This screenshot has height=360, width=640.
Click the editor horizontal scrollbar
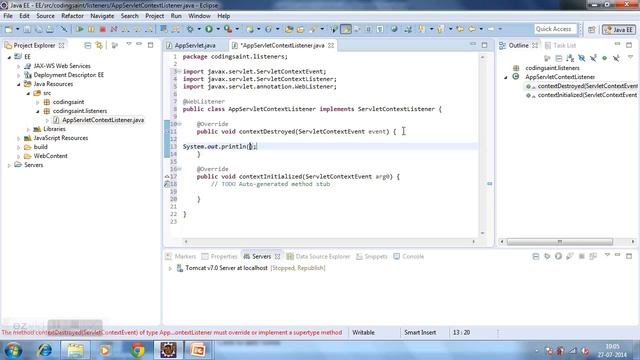click(329, 242)
